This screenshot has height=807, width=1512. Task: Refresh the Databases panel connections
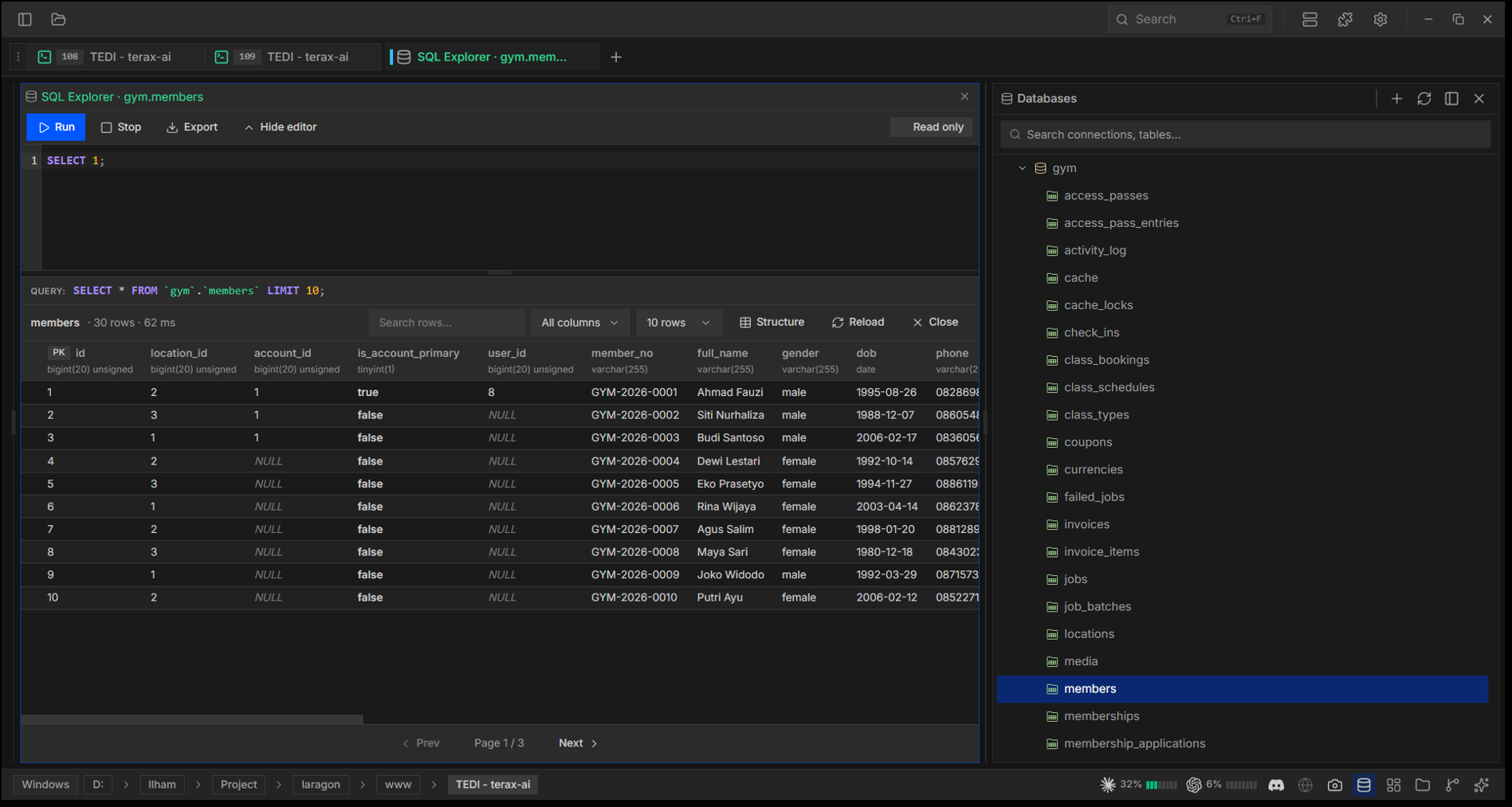pos(1424,98)
